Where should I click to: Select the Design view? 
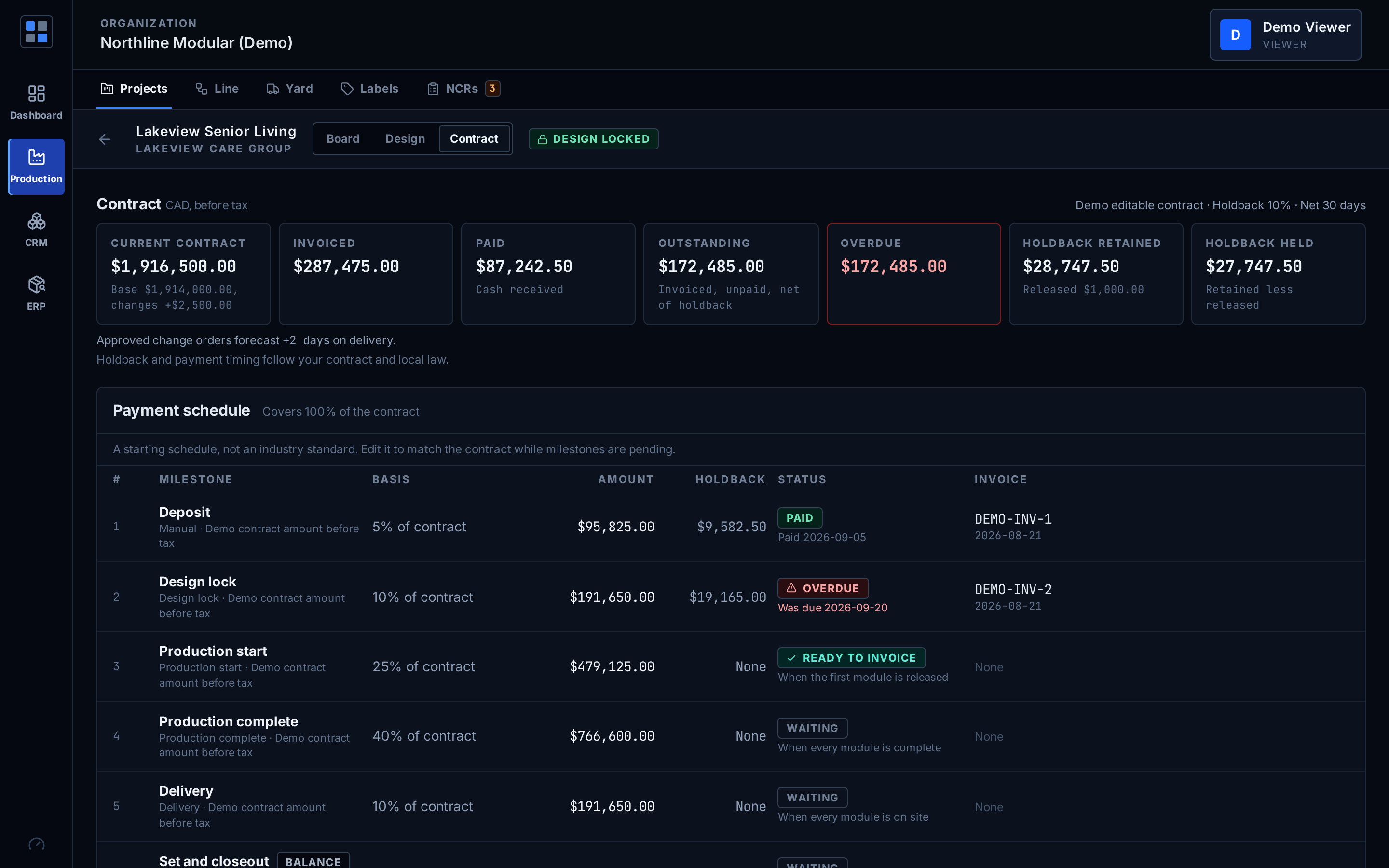click(x=405, y=139)
